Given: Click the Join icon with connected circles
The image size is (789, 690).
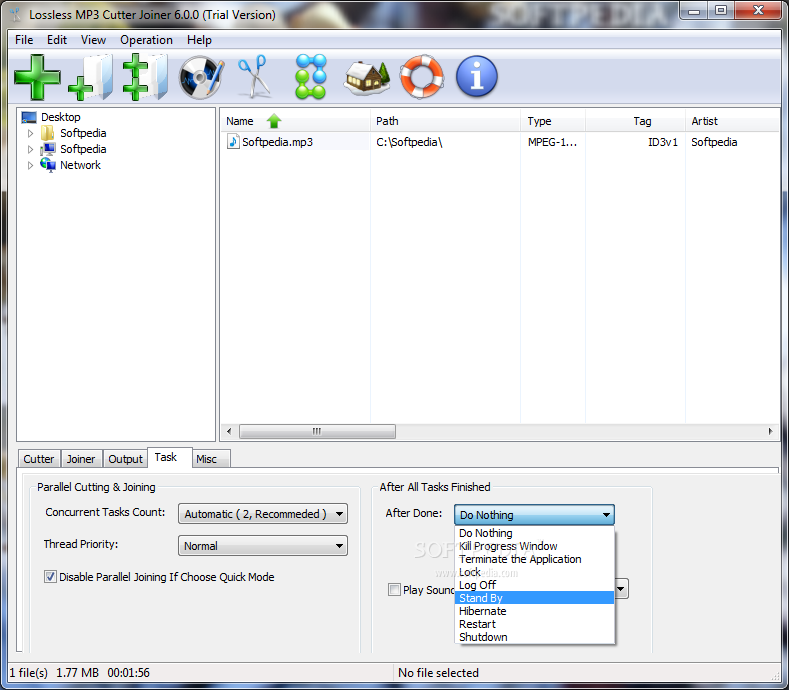Looking at the screenshot, I should (x=310, y=76).
